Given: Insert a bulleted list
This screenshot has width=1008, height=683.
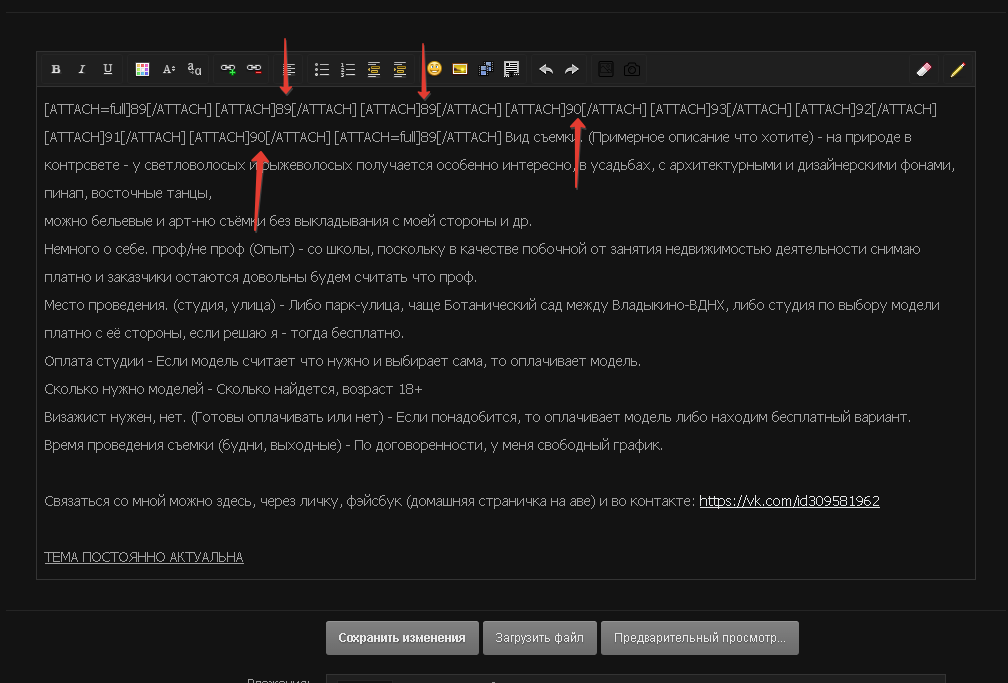Looking at the screenshot, I should pyautogui.click(x=322, y=69).
